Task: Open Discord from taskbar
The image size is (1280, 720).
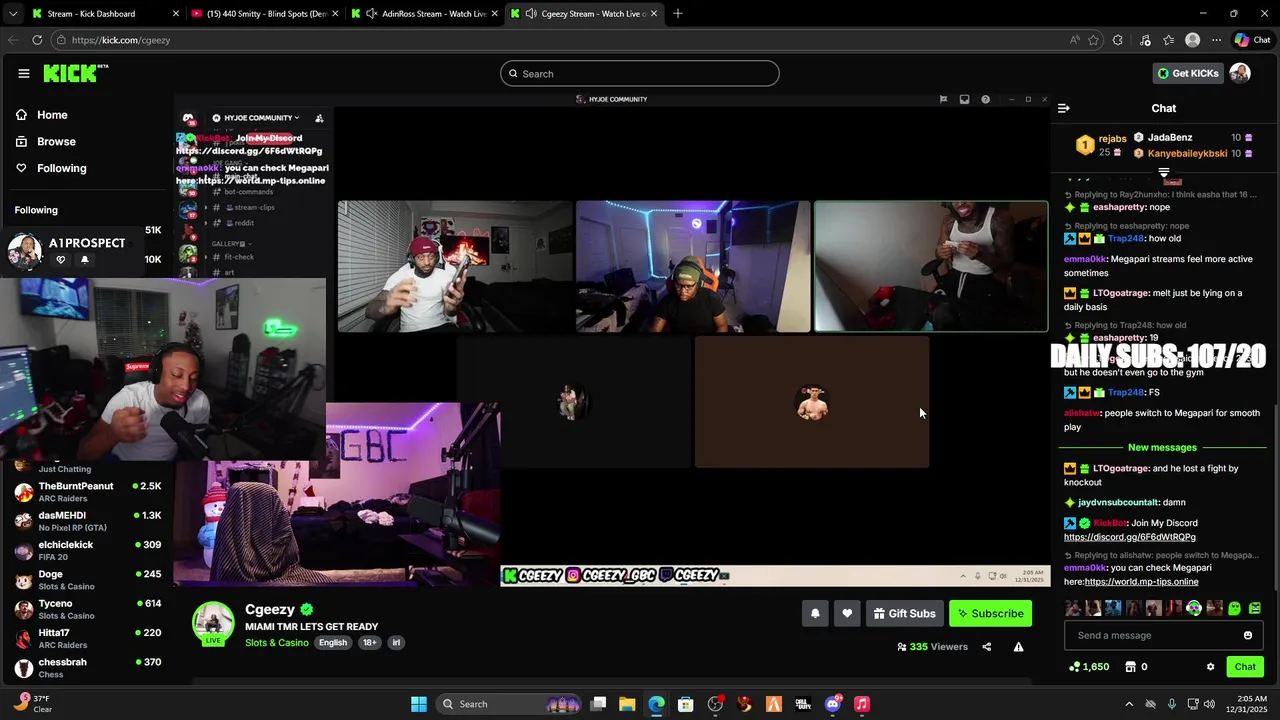Action: tap(833, 704)
